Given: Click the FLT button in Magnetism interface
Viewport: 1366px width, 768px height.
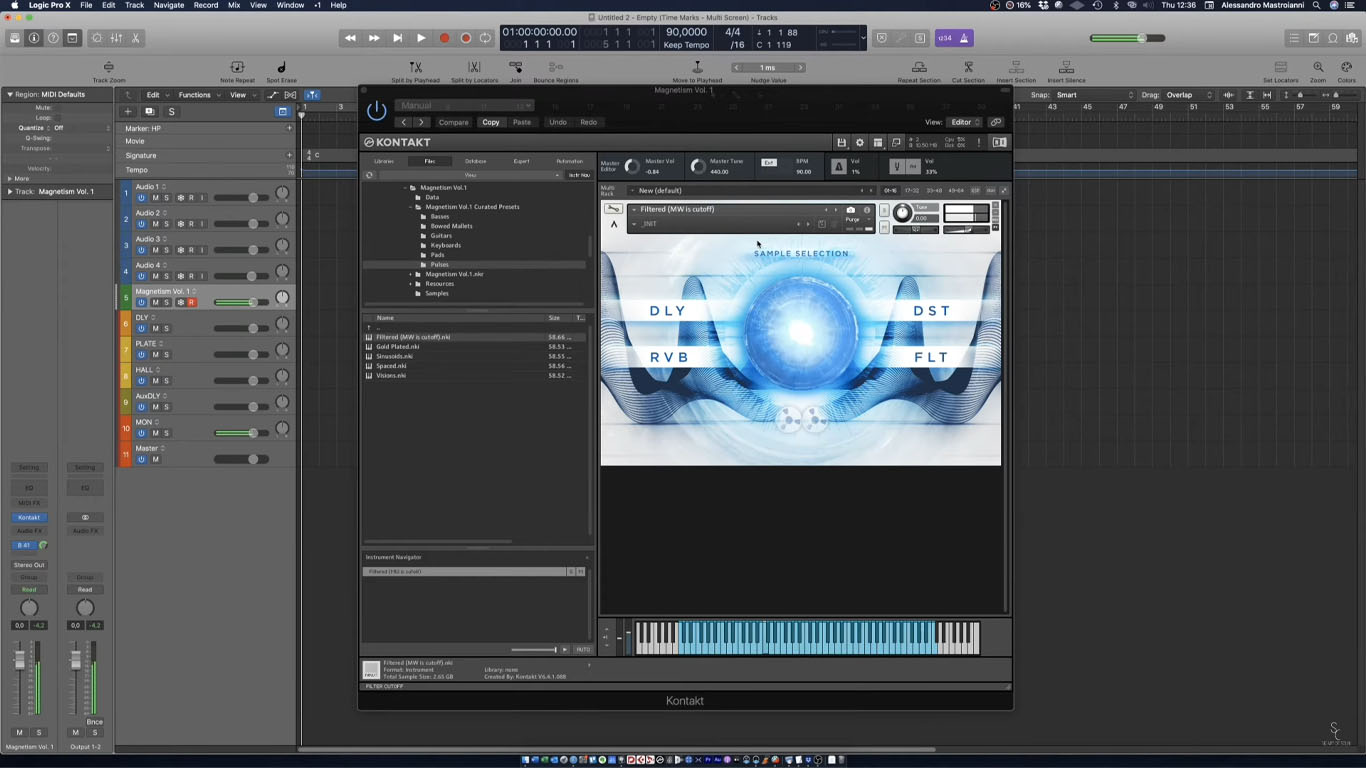Looking at the screenshot, I should click(x=931, y=357).
